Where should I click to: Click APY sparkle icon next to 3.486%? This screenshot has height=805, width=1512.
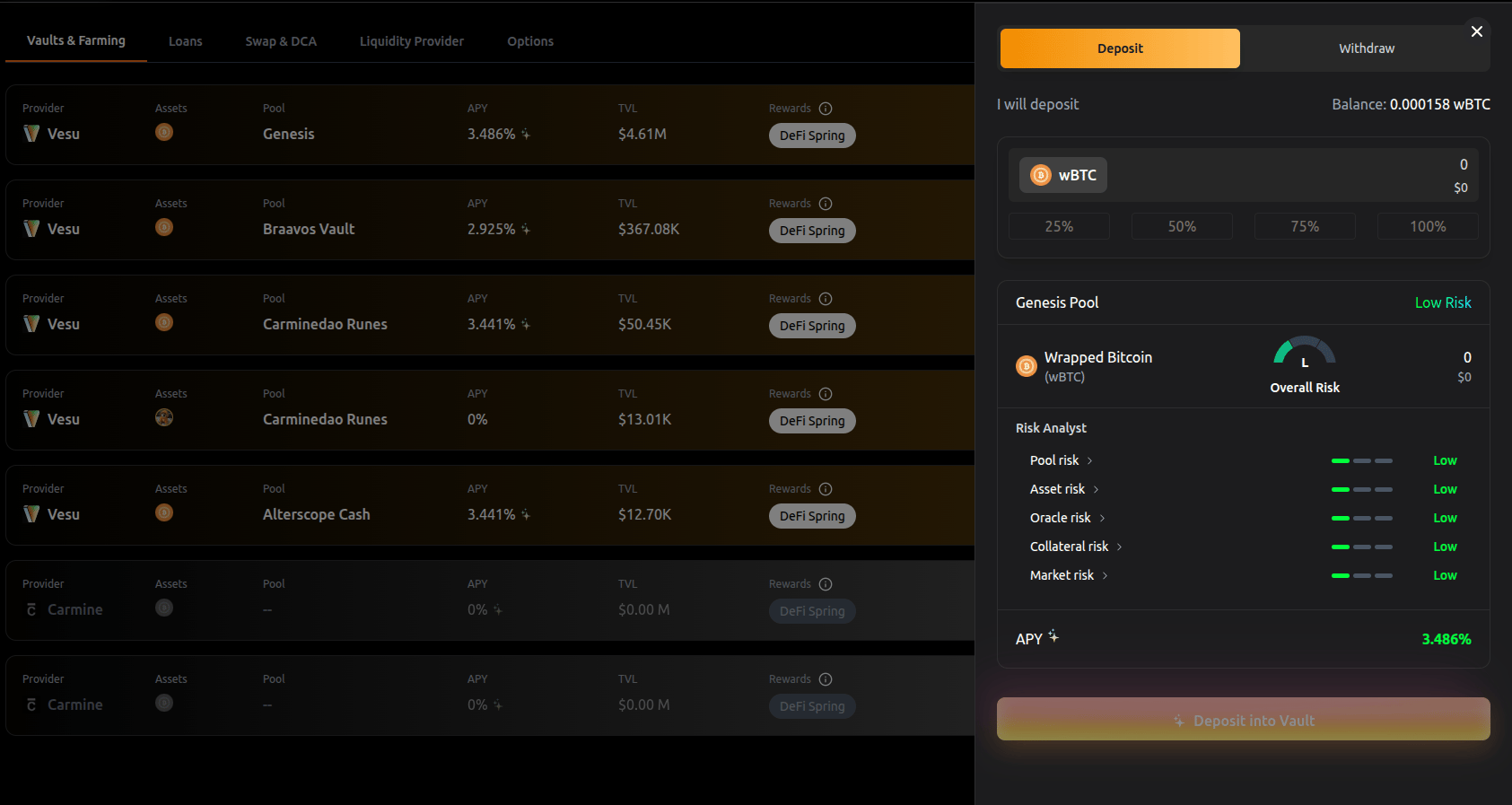click(526, 135)
